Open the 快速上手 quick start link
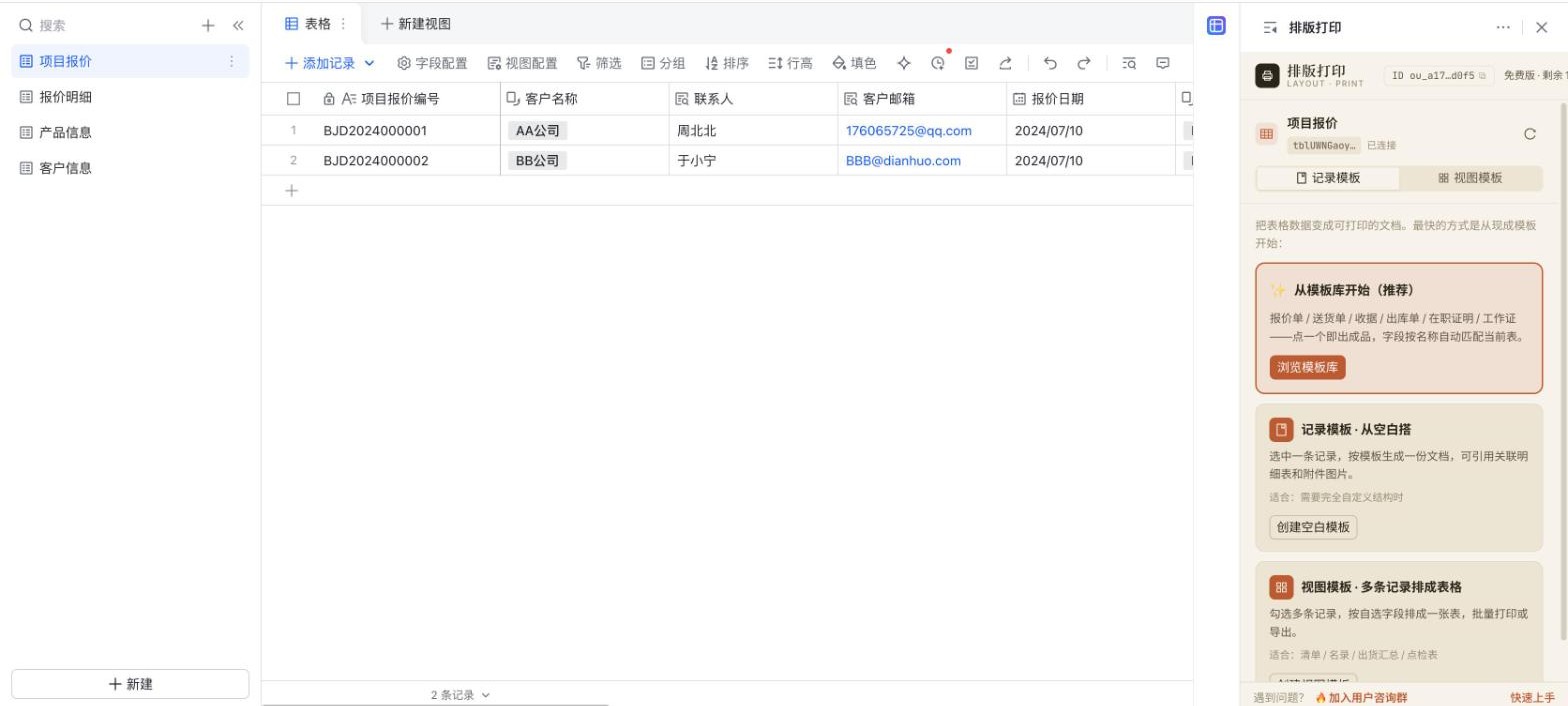Screen dimensions: 1568x706 (x=1533, y=698)
